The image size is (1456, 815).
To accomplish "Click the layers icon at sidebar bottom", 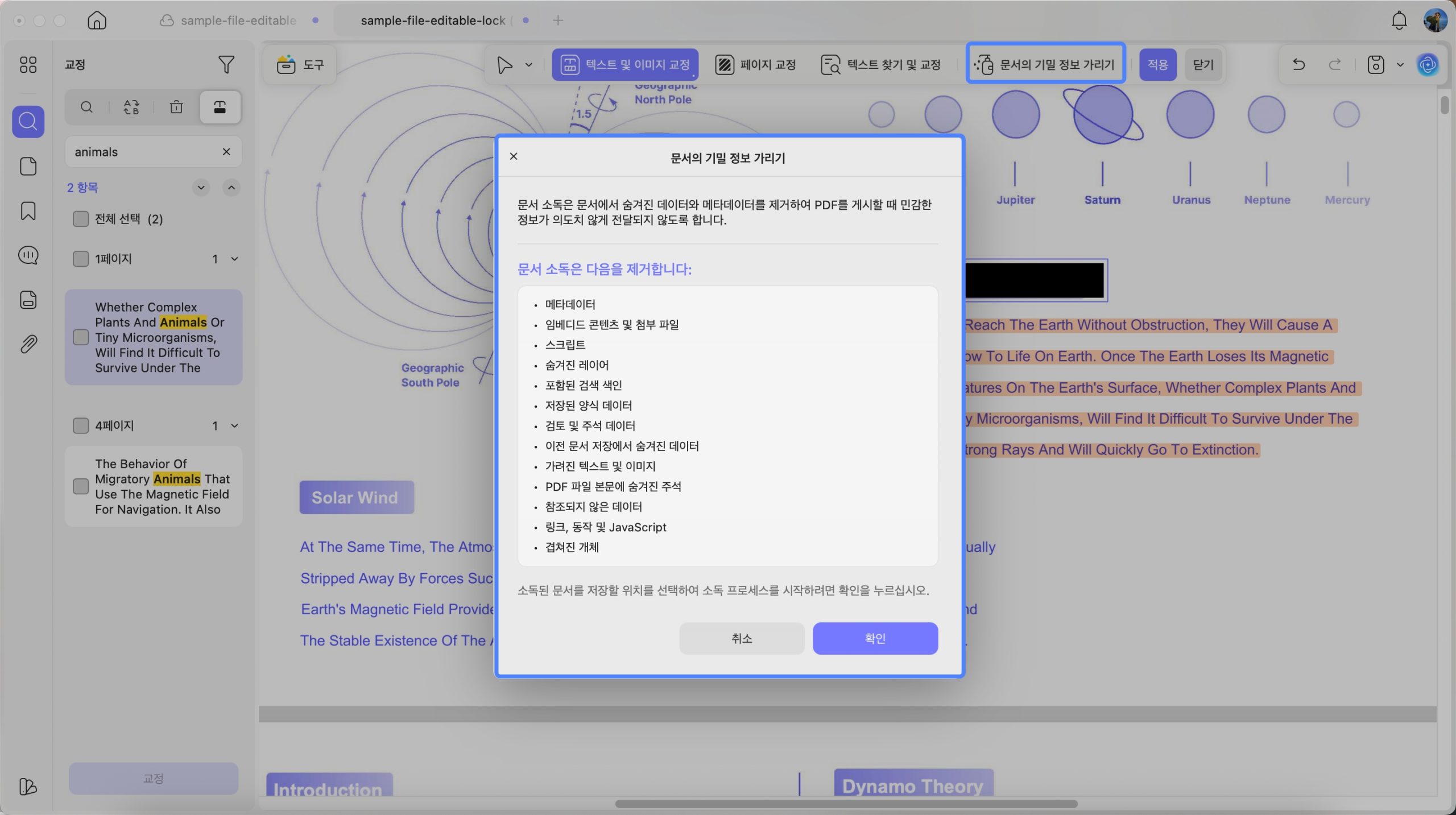I will click(x=28, y=786).
